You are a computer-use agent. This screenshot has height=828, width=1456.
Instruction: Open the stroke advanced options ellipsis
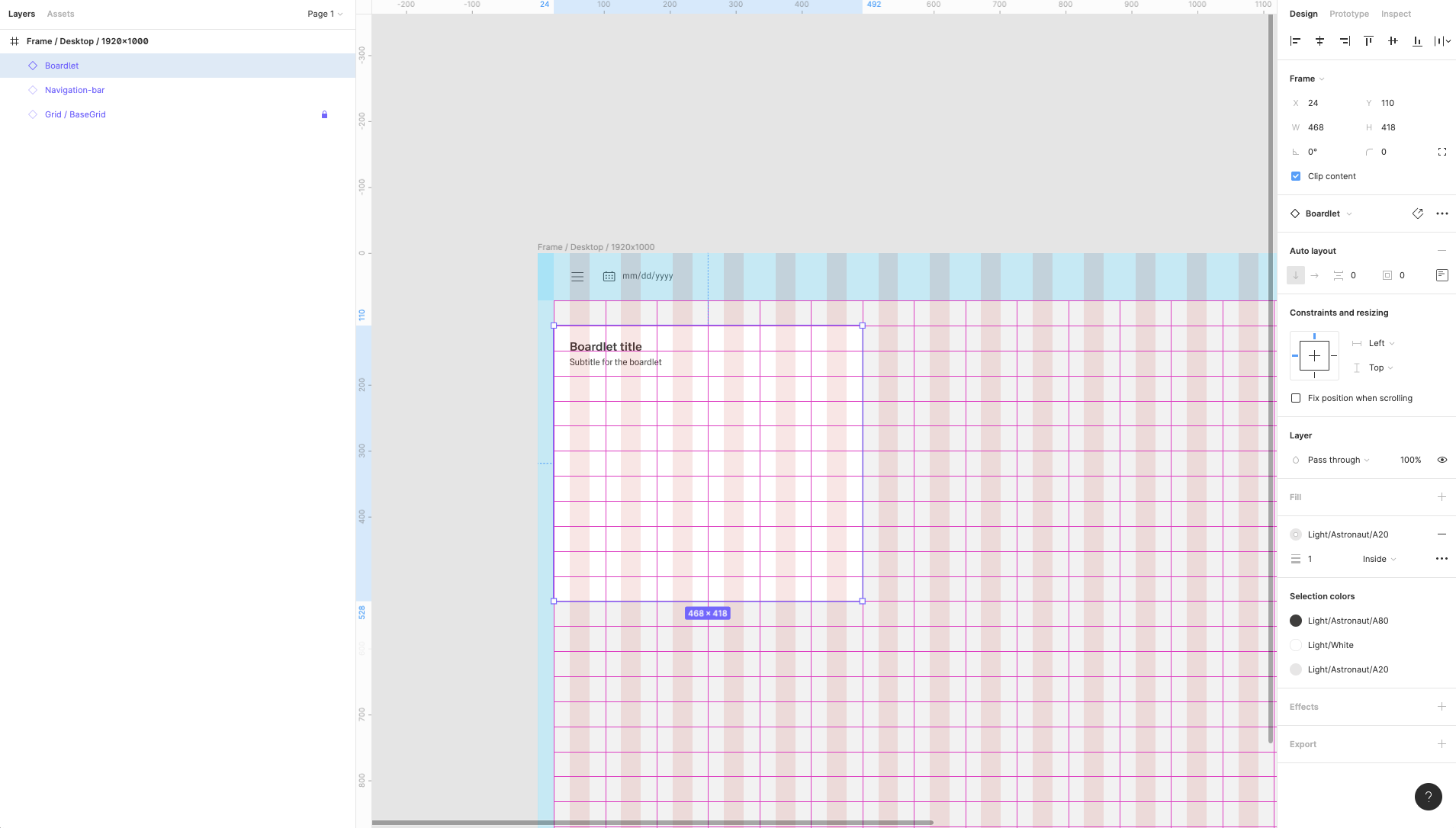1442,559
